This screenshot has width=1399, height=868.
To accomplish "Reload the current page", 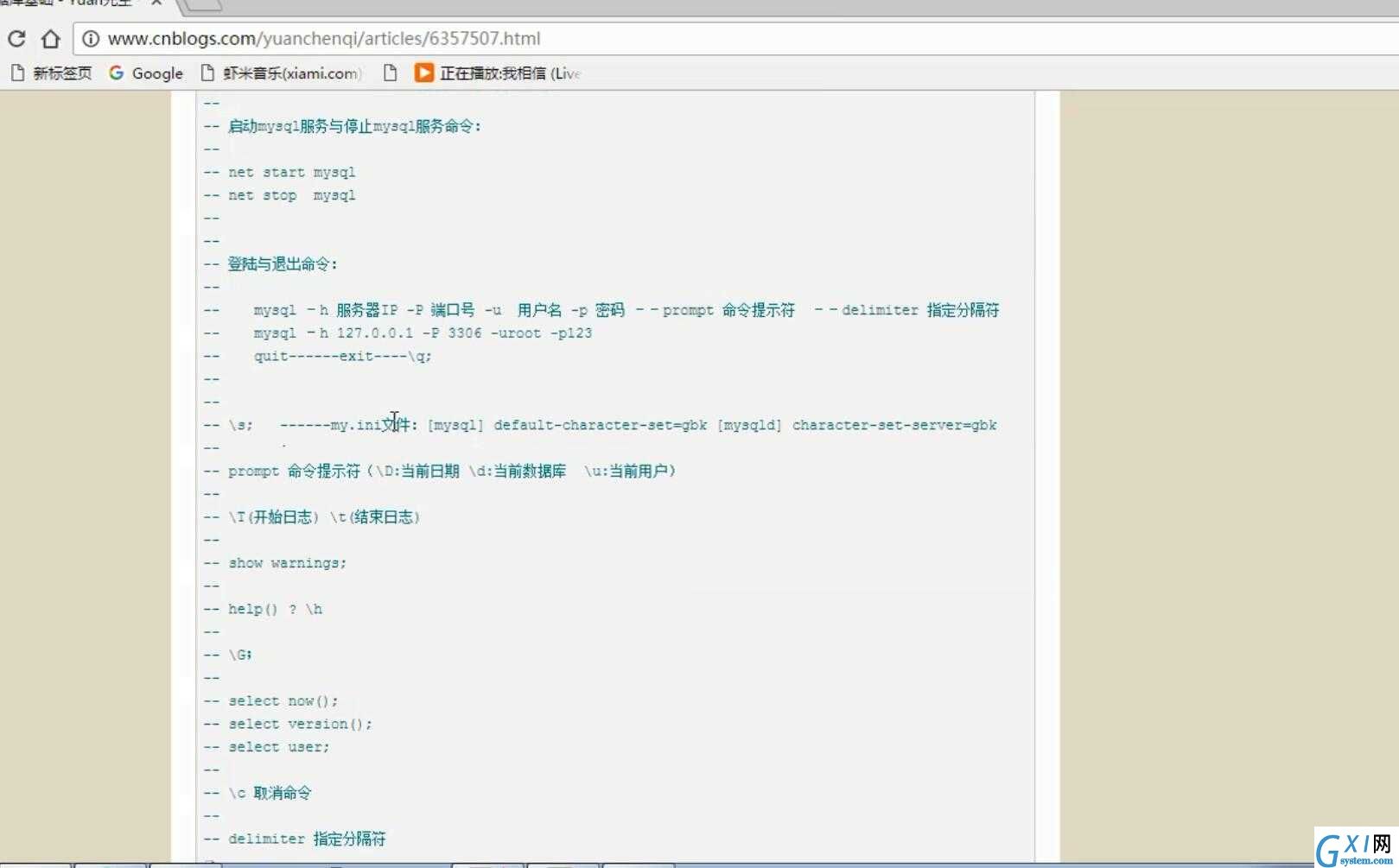I will coord(16,39).
